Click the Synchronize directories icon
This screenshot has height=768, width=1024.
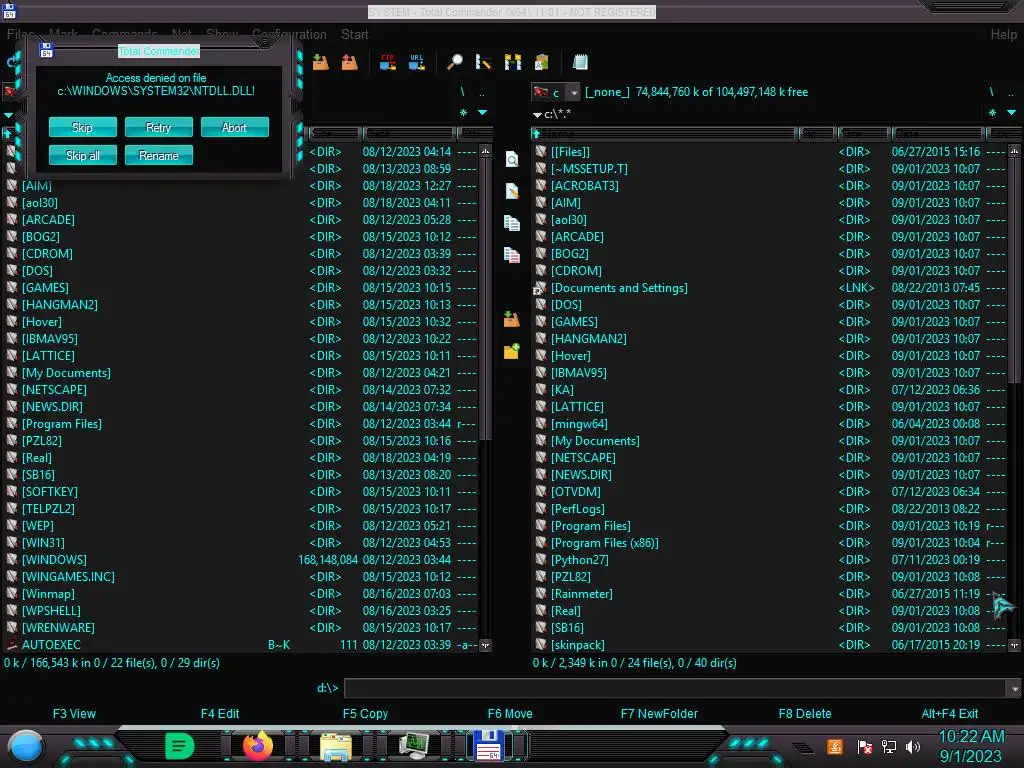(513, 62)
